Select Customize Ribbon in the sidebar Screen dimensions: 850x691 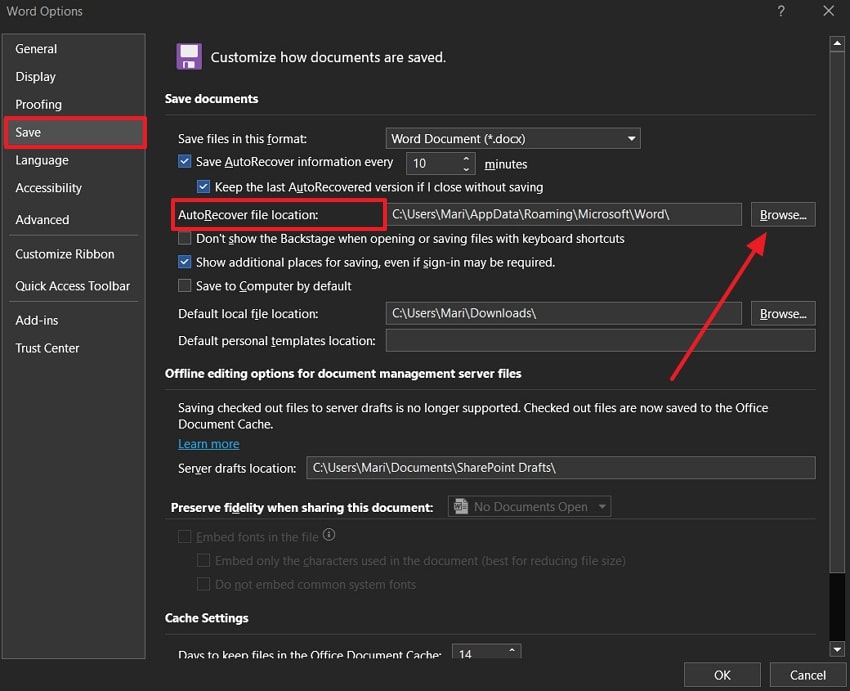(65, 255)
